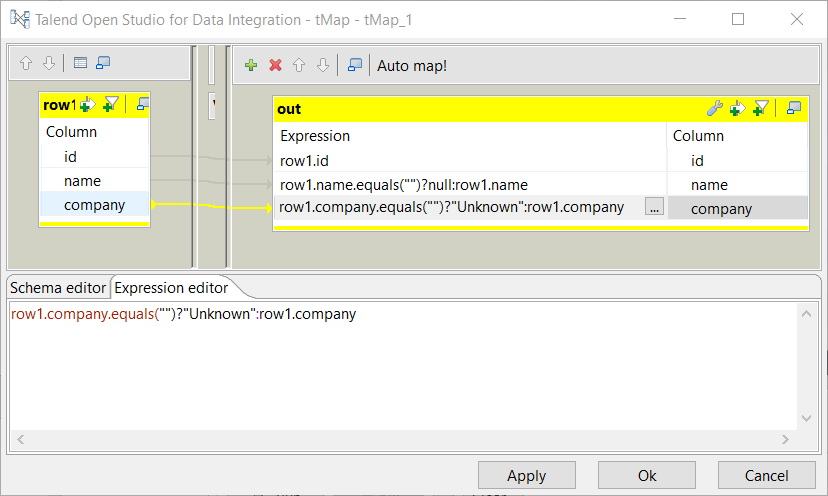Viewport: 828px width, 496px height.
Task: Click the row1.company.equals expression cell
Action: (459, 207)
